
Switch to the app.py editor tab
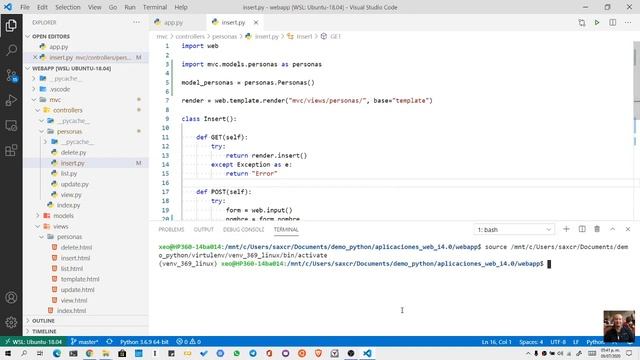(173, 22)
